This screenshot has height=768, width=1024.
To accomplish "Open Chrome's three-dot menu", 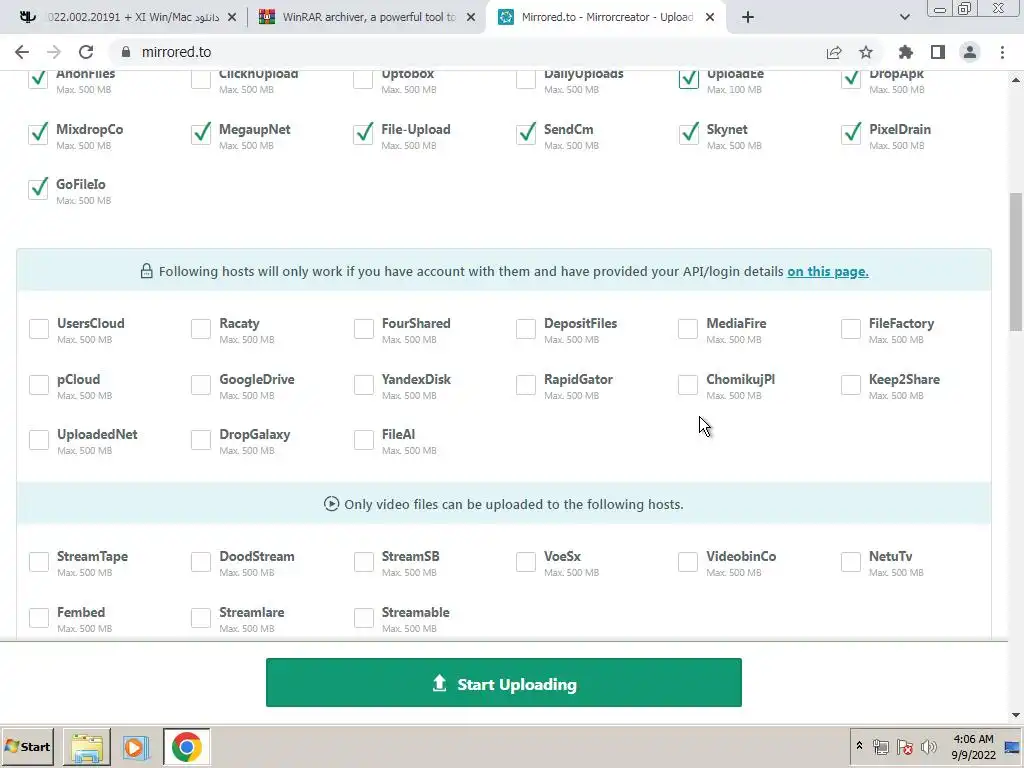I will (1002, 52).
